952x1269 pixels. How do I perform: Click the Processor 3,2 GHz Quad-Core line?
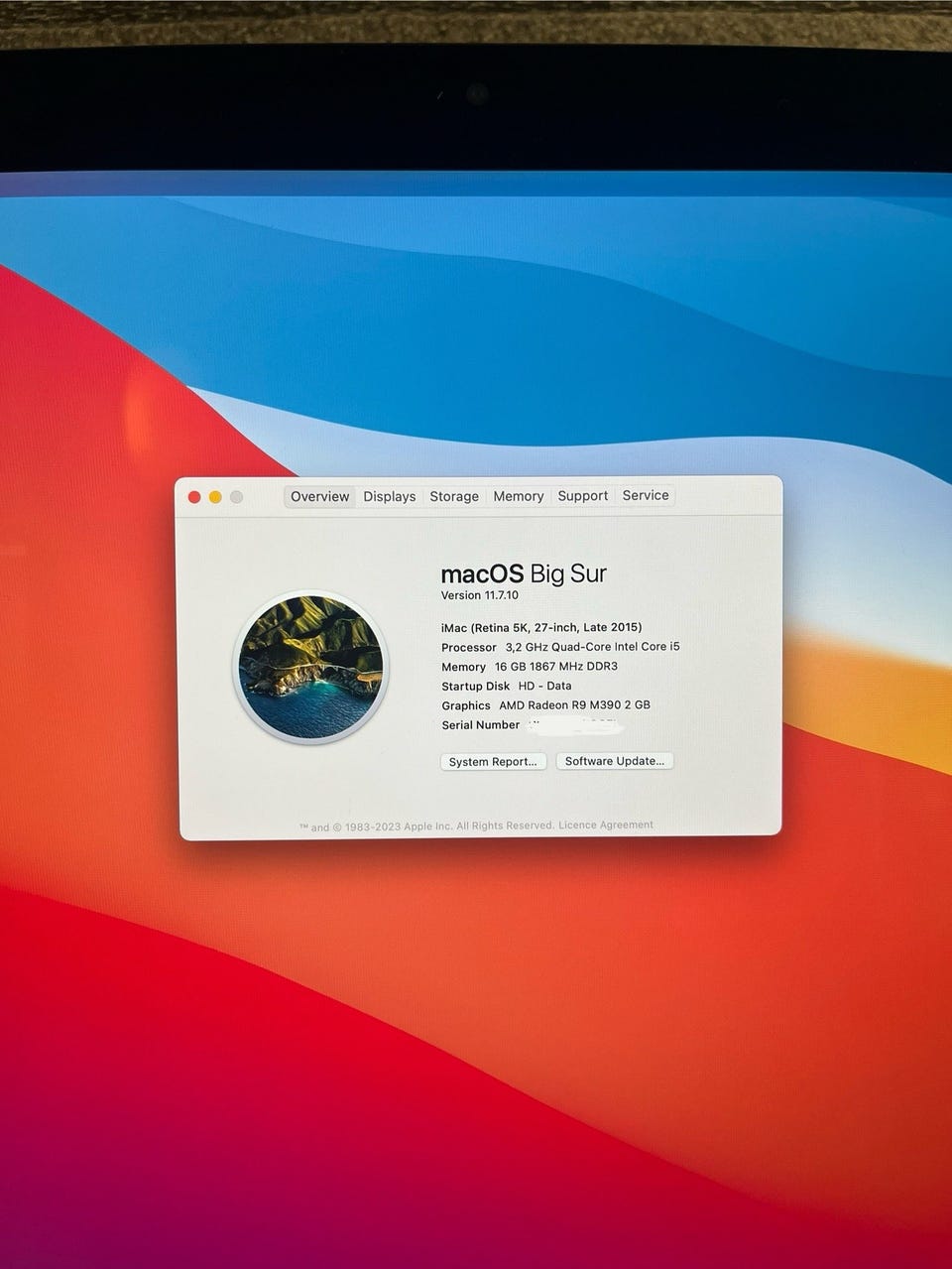[560, 647]
